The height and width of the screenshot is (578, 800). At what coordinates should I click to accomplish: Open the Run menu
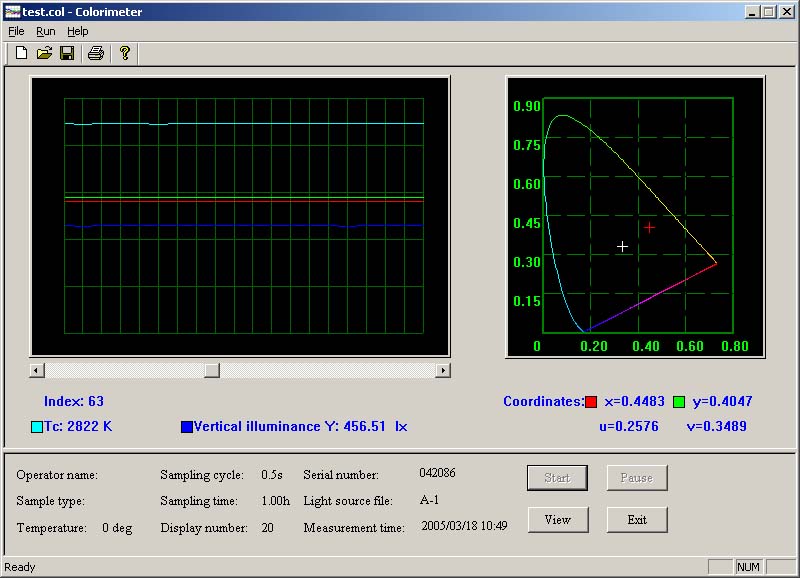(x=45, y=31)
